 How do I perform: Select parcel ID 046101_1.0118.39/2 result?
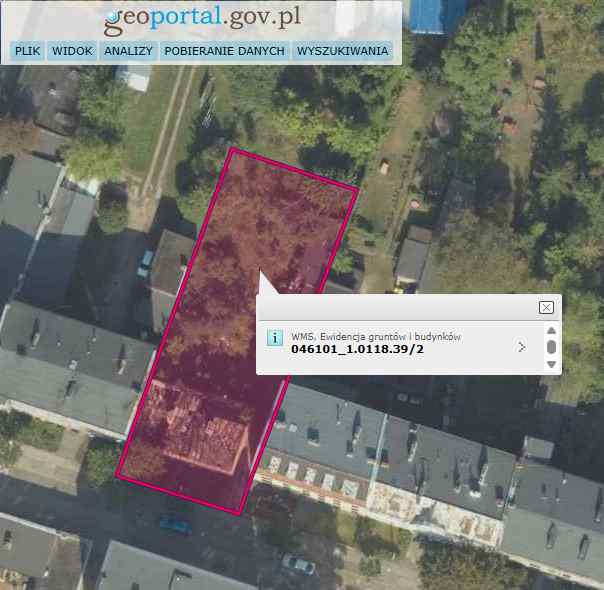coord(357,349)
